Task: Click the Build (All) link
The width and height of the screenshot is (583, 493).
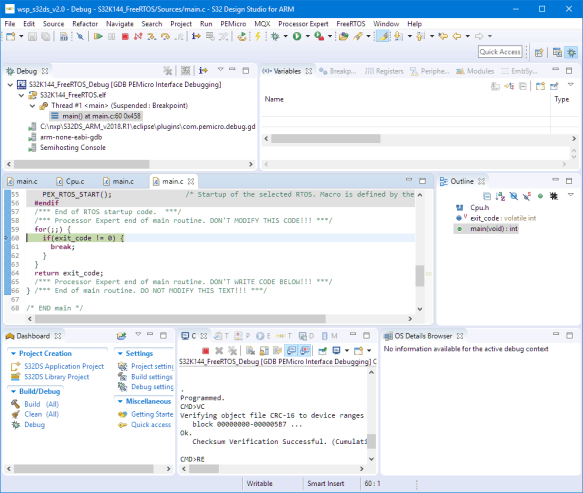Action: point(41,404)
